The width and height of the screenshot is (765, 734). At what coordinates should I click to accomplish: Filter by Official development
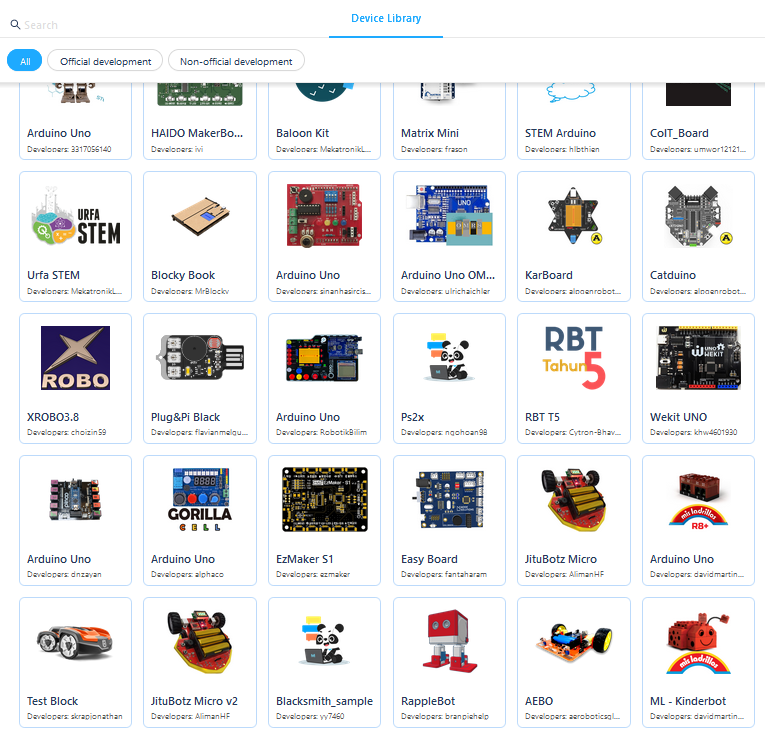pyautogui.click(x=105, y=61)
